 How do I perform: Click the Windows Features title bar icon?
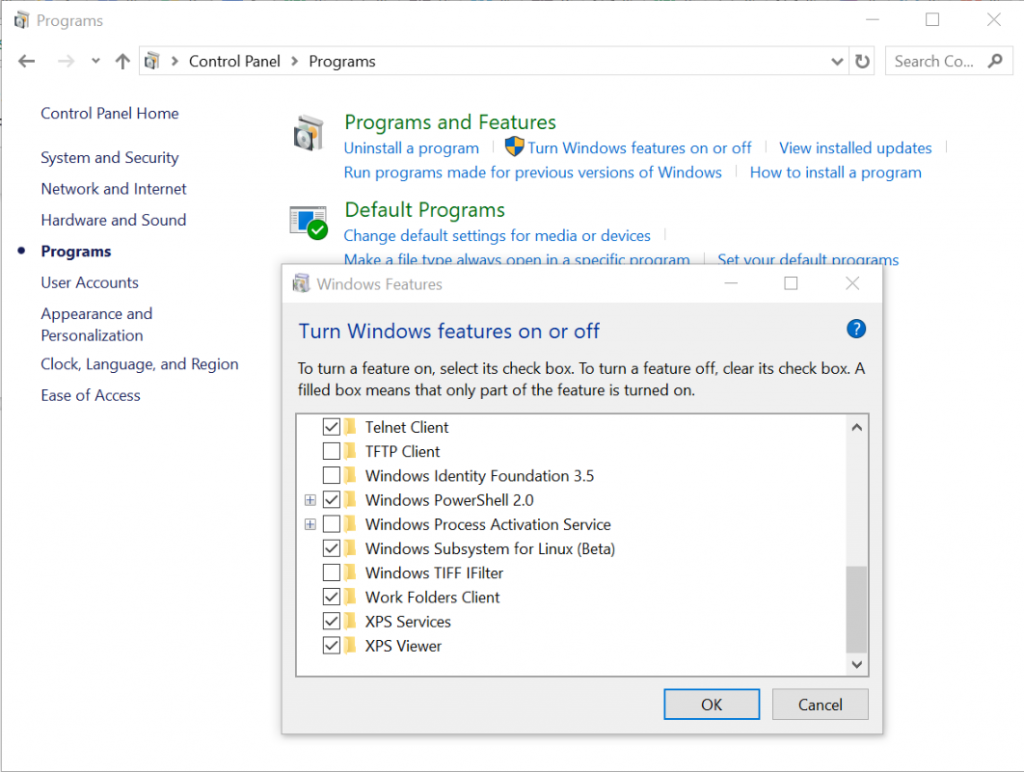pos(301,283)
